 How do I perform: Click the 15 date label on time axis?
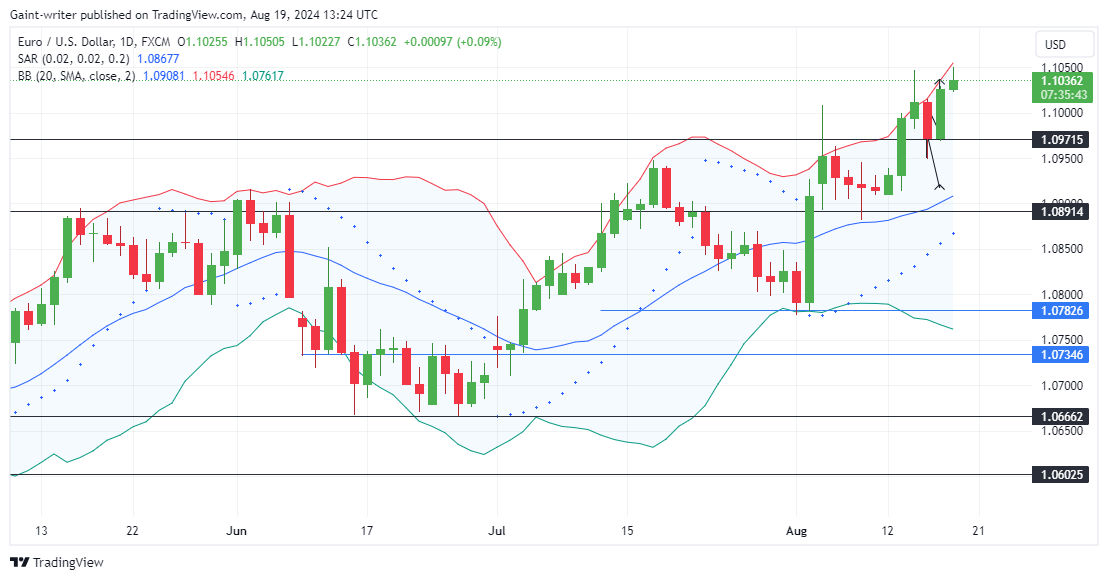coord(627,531)
